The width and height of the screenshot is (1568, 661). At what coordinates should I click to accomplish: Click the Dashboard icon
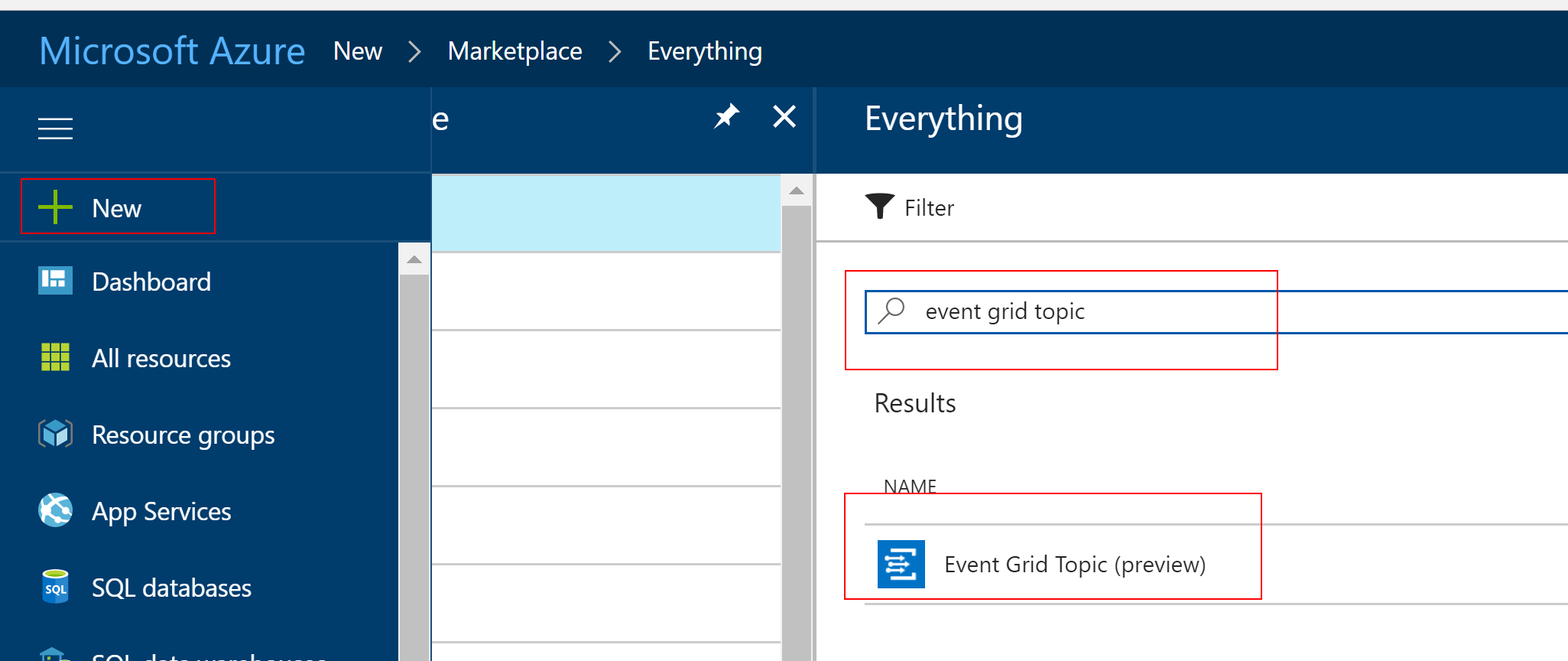tap(55, 281)
